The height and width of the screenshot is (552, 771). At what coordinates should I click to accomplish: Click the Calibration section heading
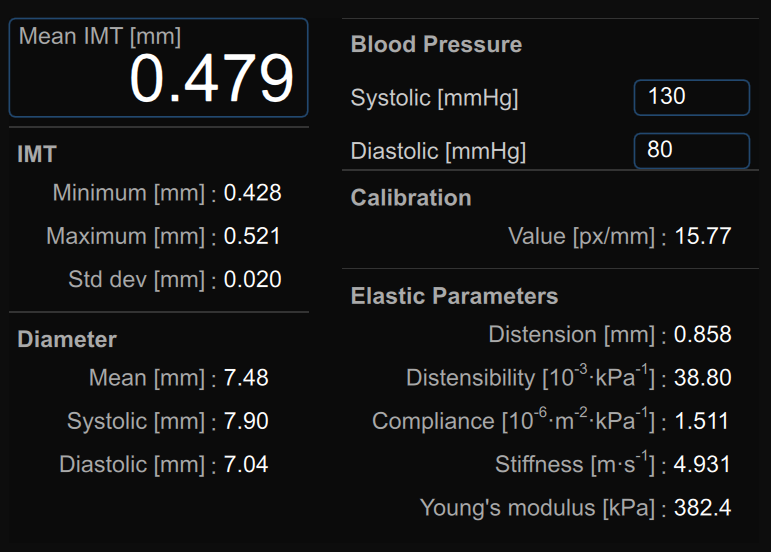point(411,198)
